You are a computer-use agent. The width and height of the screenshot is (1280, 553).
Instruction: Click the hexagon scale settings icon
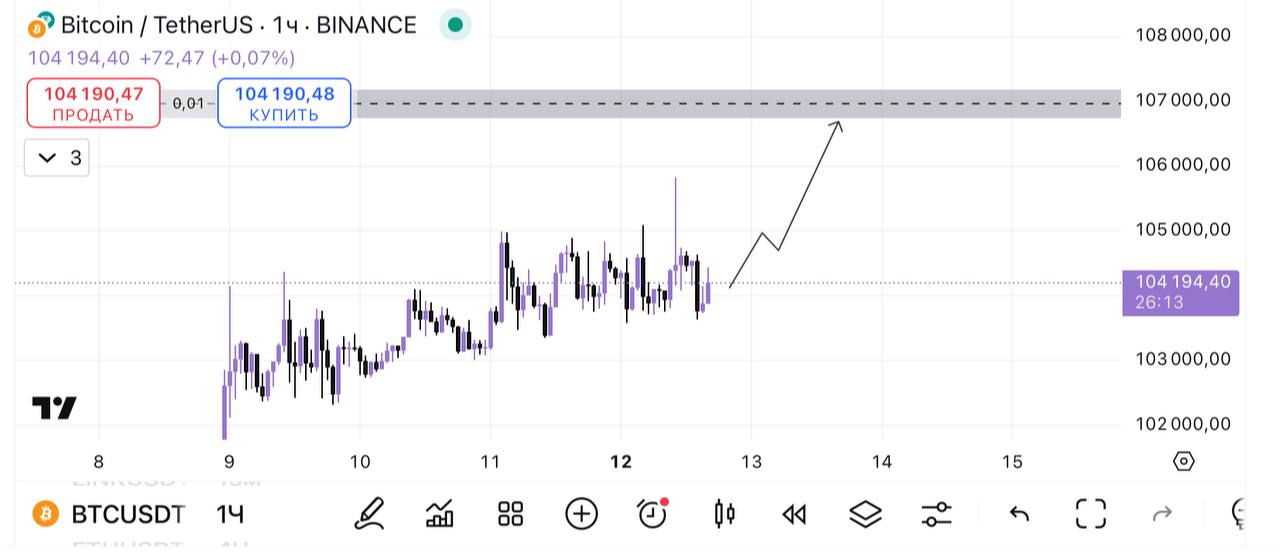click(1183, 461)
